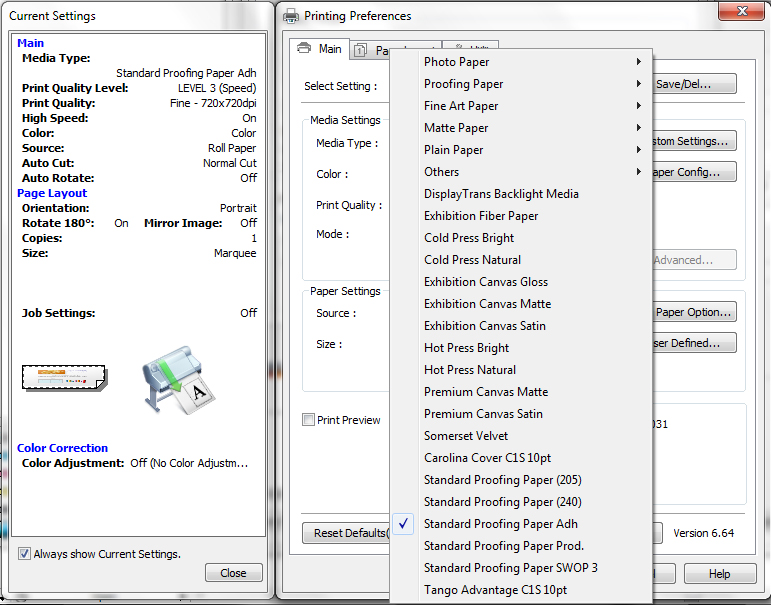Viewport: 771px width, 605px height.
Task: Click the Main tab printer icon
Action: pos(304,48)
